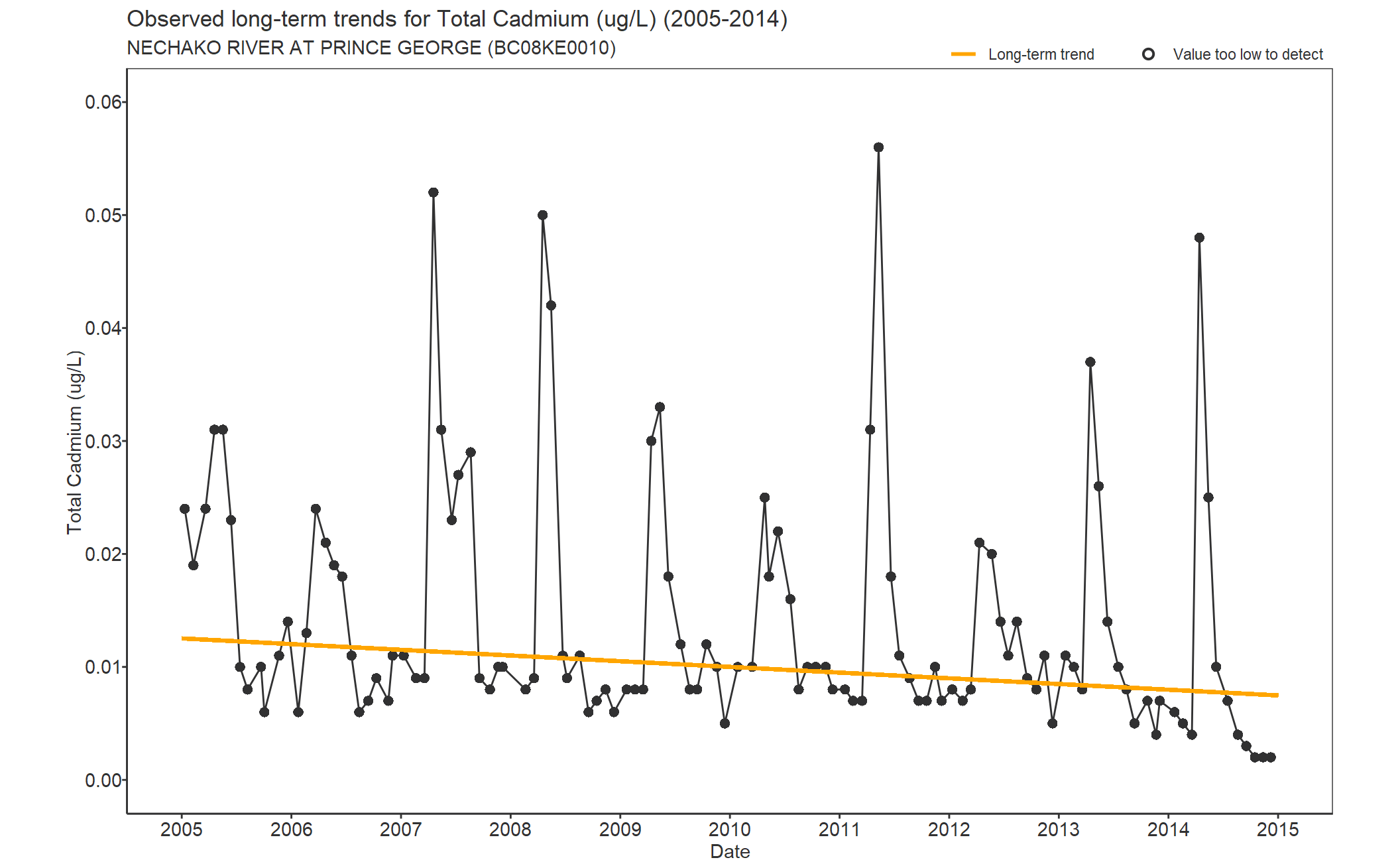Viewport: 1400px width, 868px height.
Task: Click the 2009 x-axis tick label
Action: click(620, 830)
